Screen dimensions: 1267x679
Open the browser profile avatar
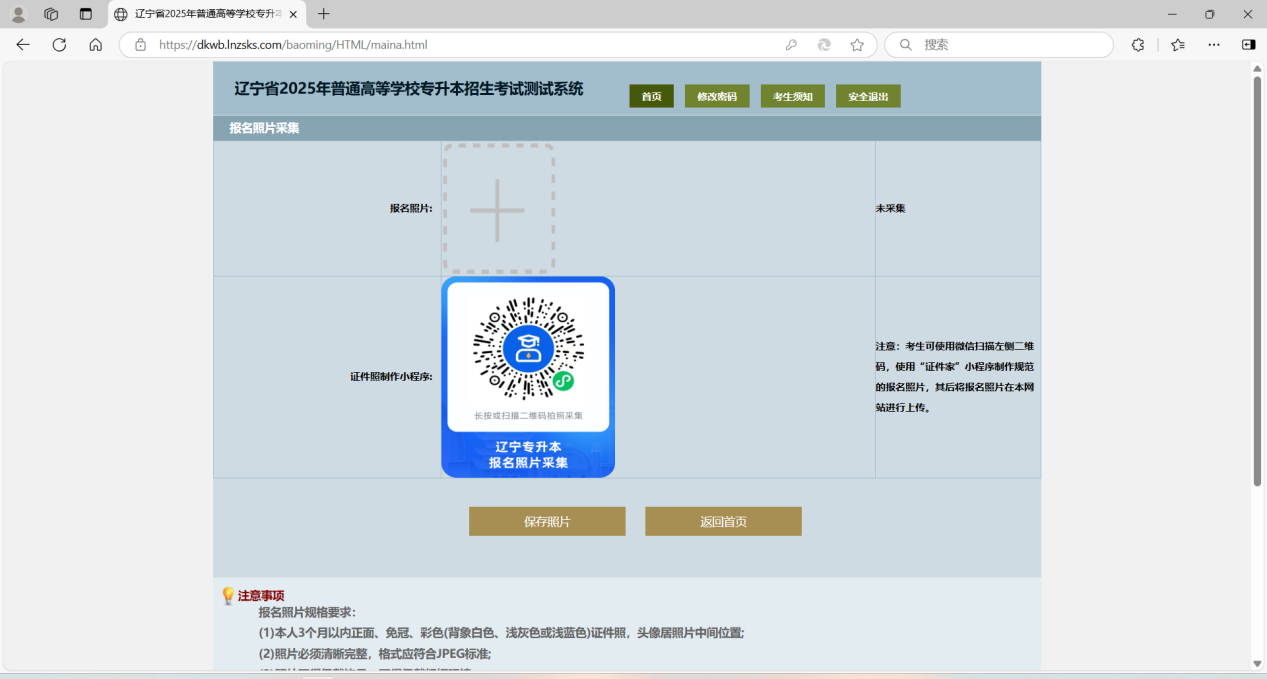(18, 14)
